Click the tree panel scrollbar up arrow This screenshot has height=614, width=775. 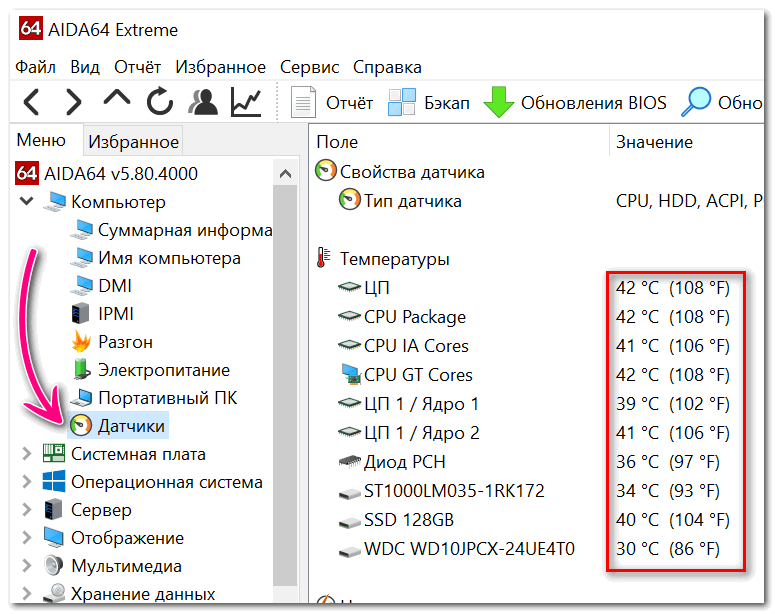pos(285,173)
